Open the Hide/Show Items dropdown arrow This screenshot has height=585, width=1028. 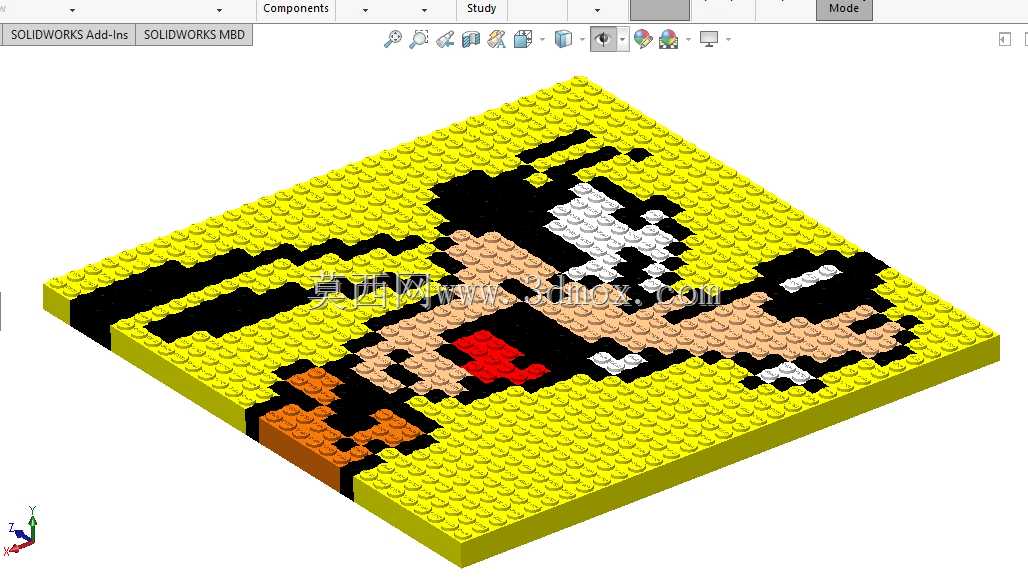point(623,39)
